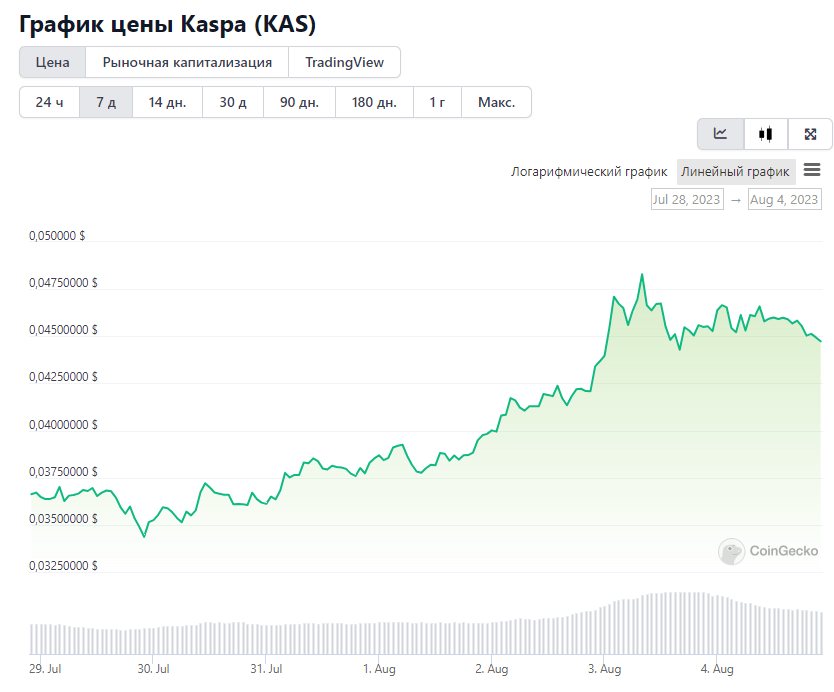Enable Линейный график scale

(x=736, y=172)
